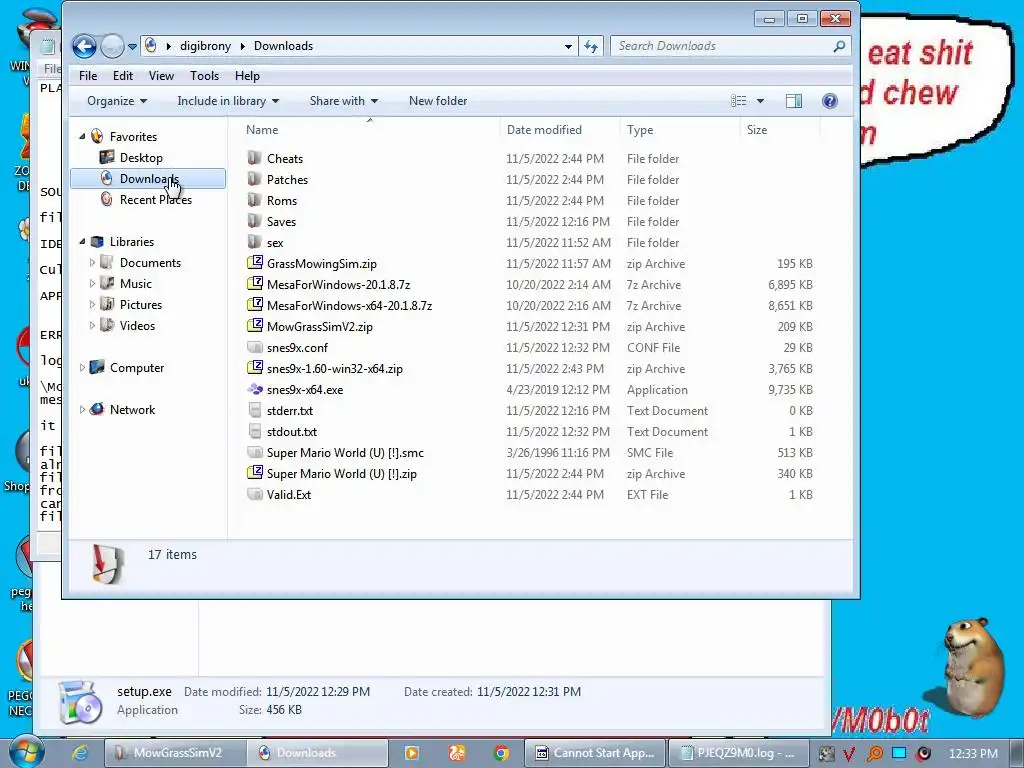1024x768 pixels.
Task: Open the Edit menu
Action: [123, 76]
